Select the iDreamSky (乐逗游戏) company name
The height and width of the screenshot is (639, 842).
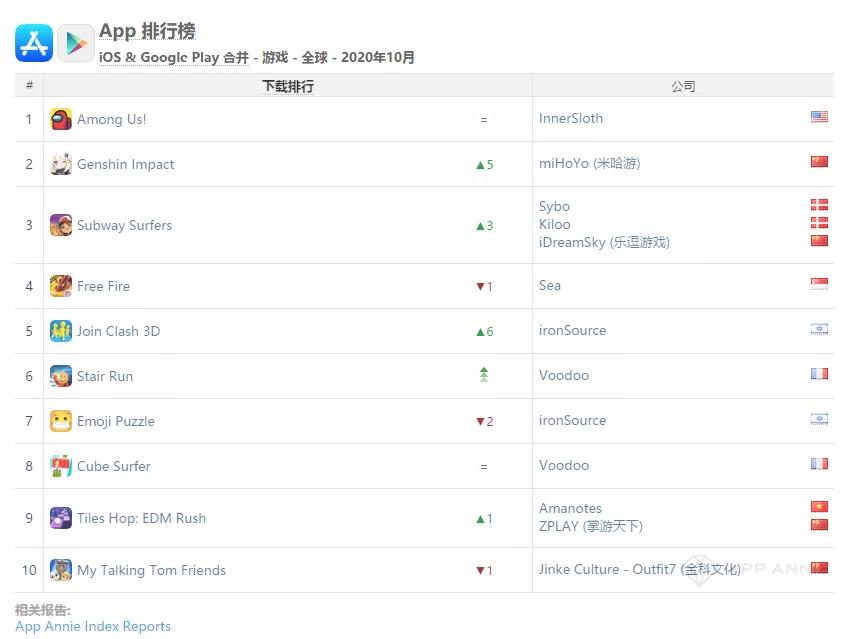(x=604, y=242)
